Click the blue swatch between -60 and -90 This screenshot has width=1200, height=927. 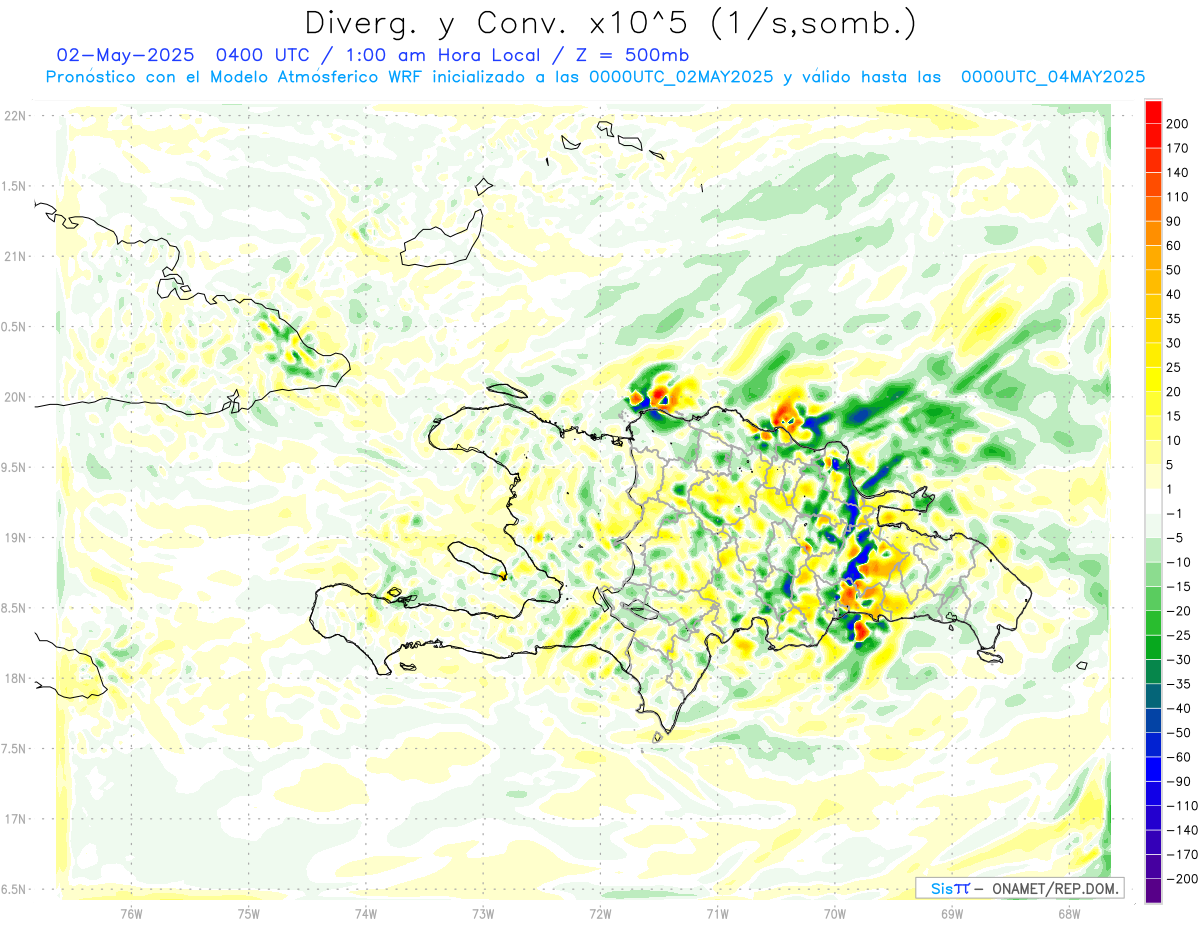click(x=1153, y=769)
